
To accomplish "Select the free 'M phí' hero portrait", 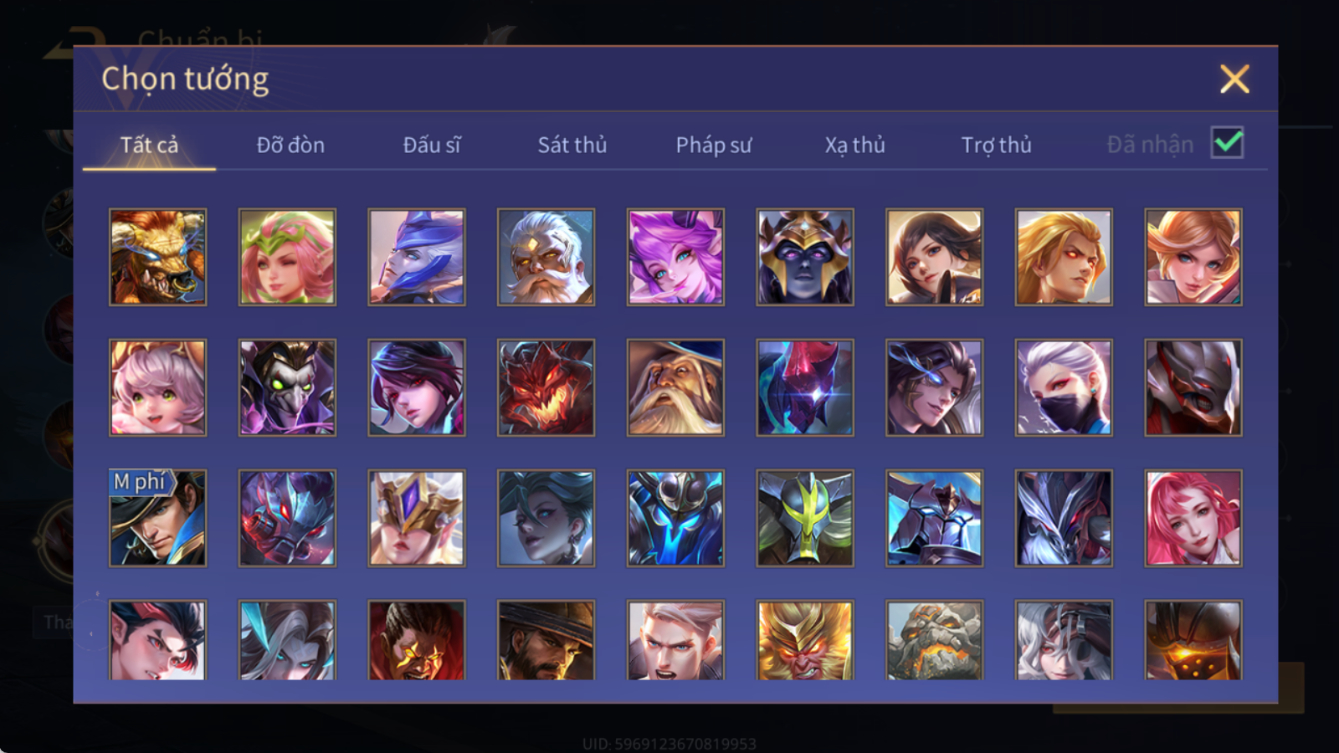I will (158, 518).
